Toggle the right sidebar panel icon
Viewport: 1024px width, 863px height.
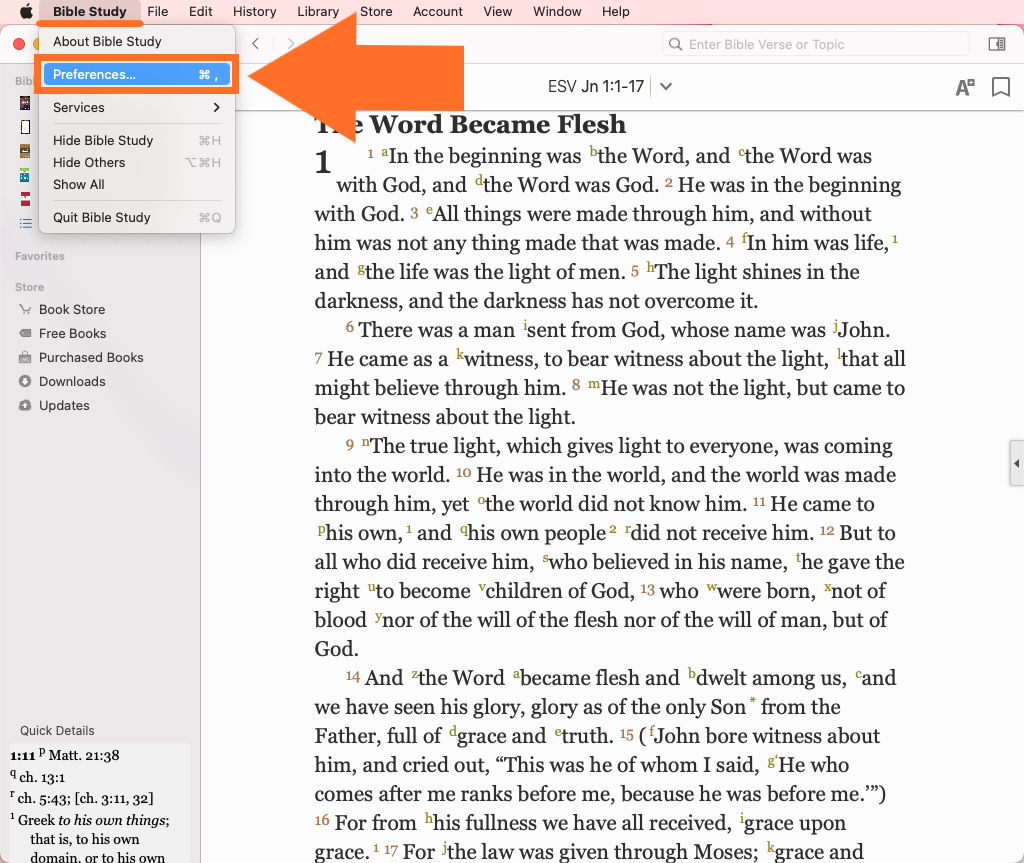point(996,44)
